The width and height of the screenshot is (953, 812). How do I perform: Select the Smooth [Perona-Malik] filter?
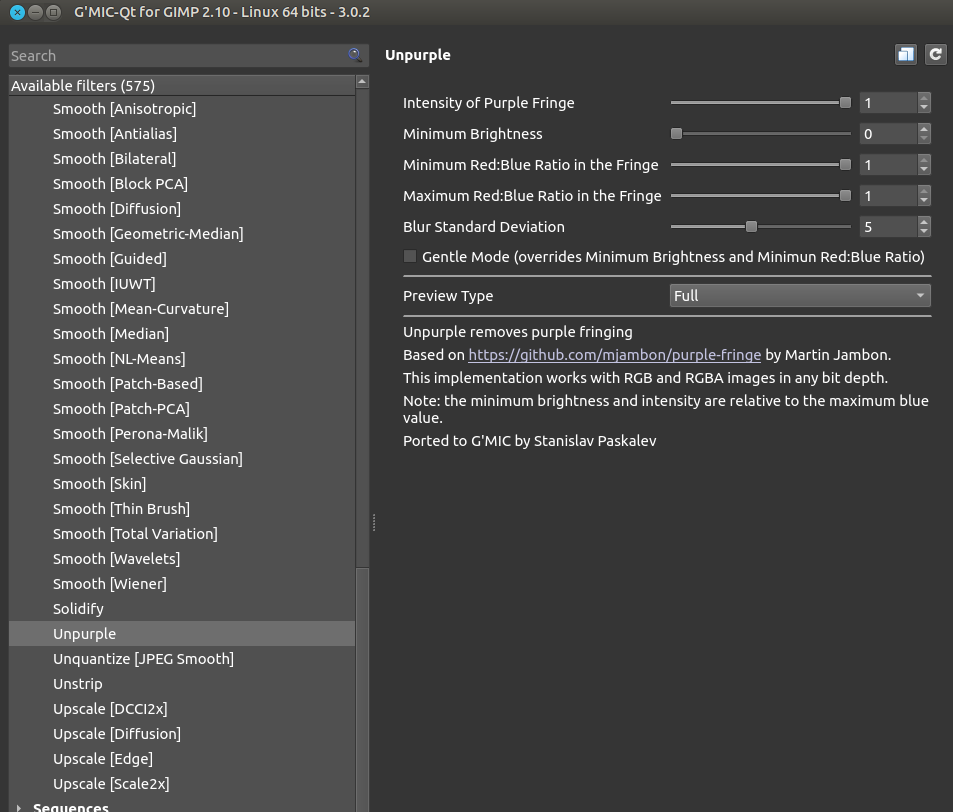tap(182, 433)
